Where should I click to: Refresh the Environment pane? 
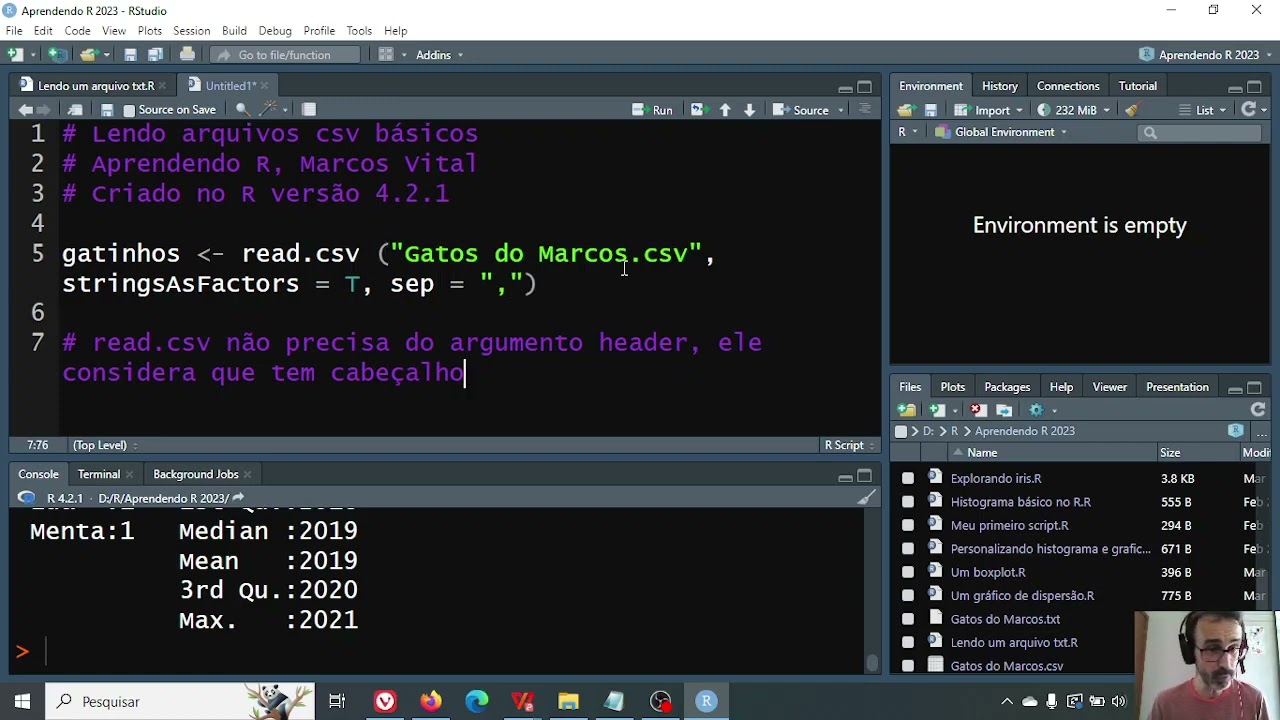tap(1249, 110)
